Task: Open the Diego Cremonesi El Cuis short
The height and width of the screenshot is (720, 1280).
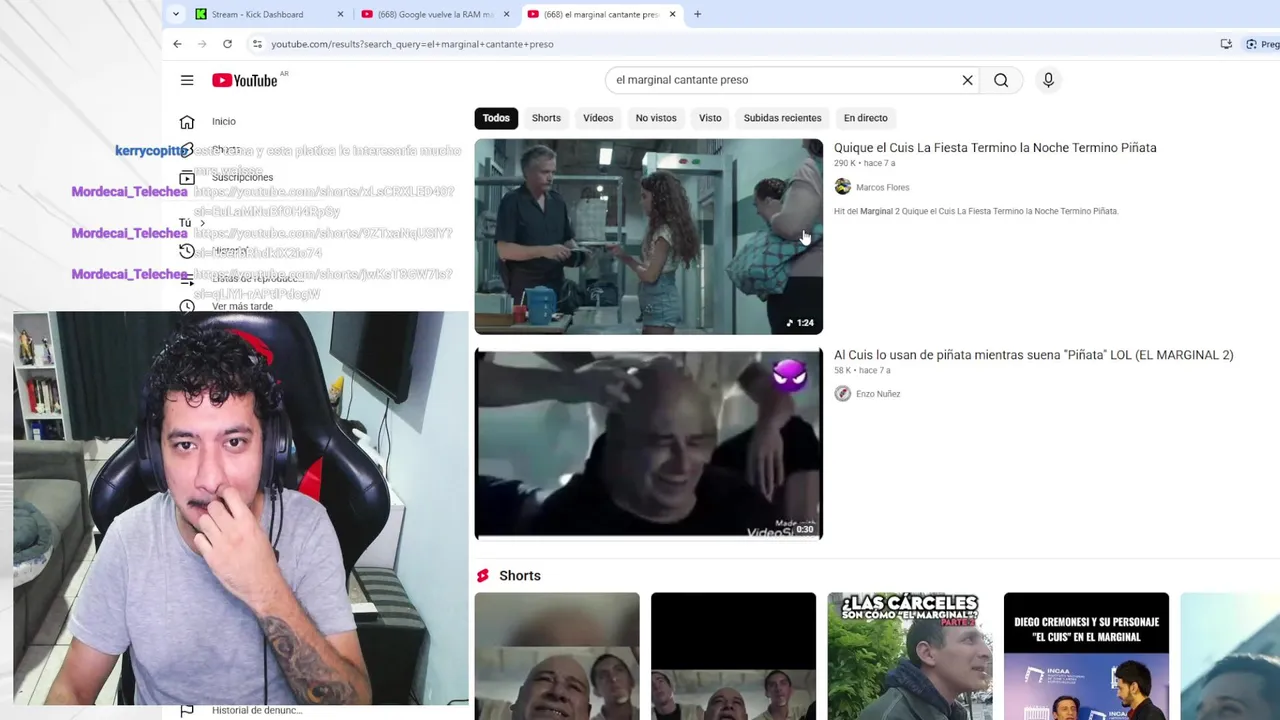Action: (x=1086, y=656)
